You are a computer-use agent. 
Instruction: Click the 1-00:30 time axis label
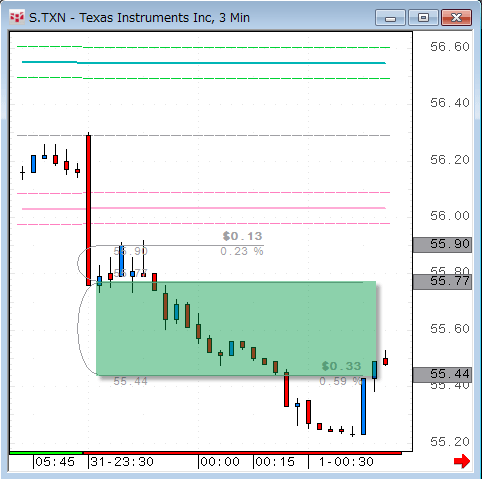pos(346,462)
